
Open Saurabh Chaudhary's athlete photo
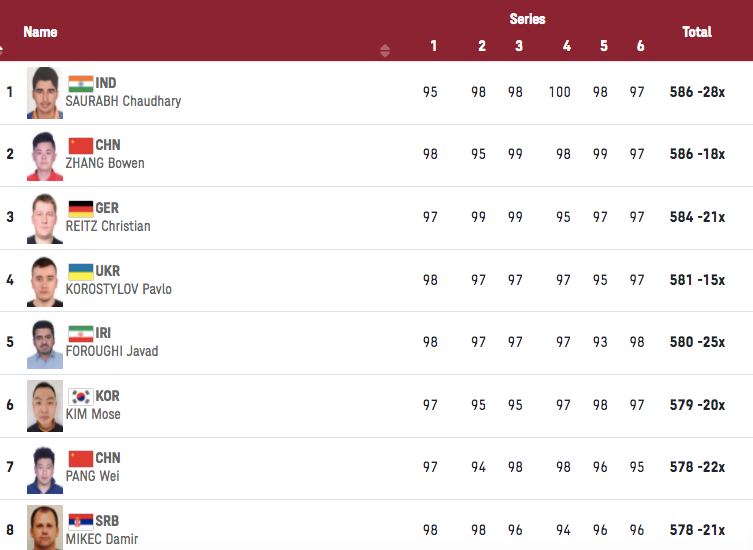45,92
